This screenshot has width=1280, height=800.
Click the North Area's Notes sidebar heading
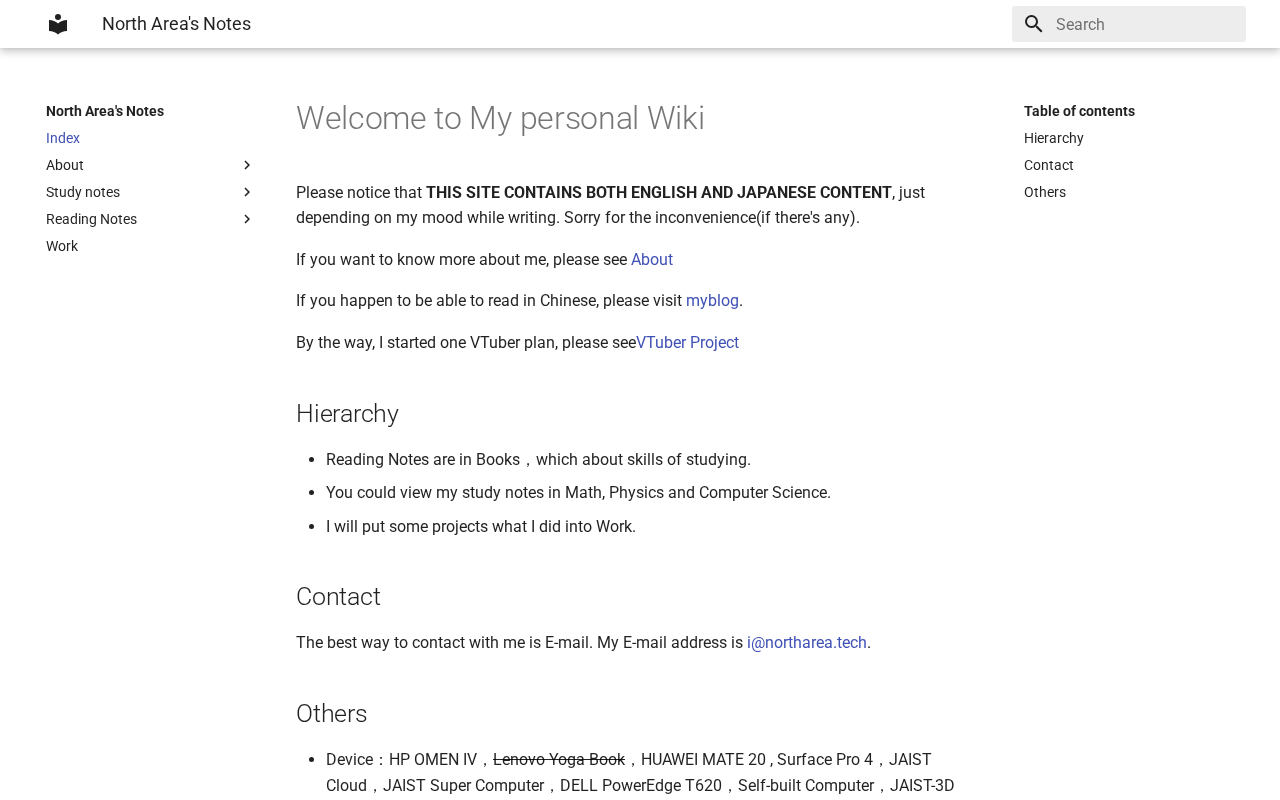click(x=105, y=111)
